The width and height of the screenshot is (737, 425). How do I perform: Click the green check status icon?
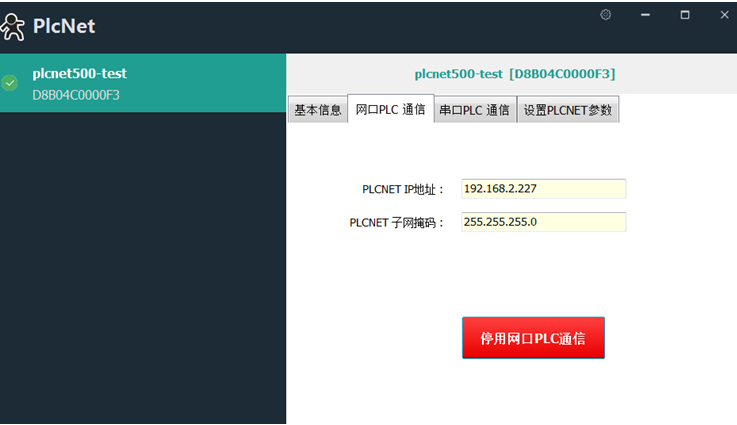[x=9, y=83]
